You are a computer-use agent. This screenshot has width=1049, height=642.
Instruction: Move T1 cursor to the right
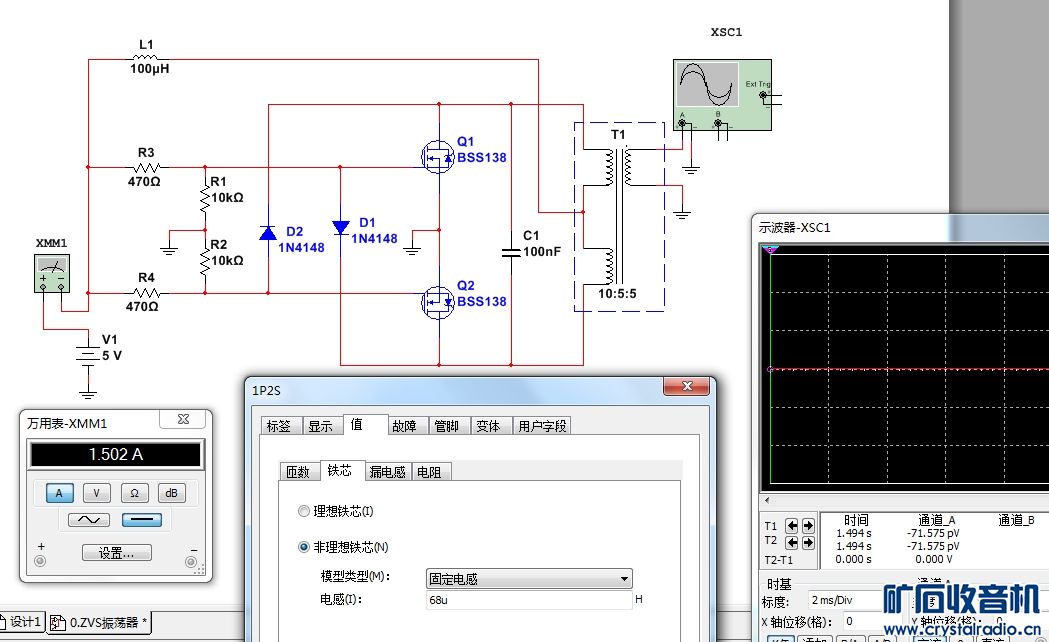(808, 526)
